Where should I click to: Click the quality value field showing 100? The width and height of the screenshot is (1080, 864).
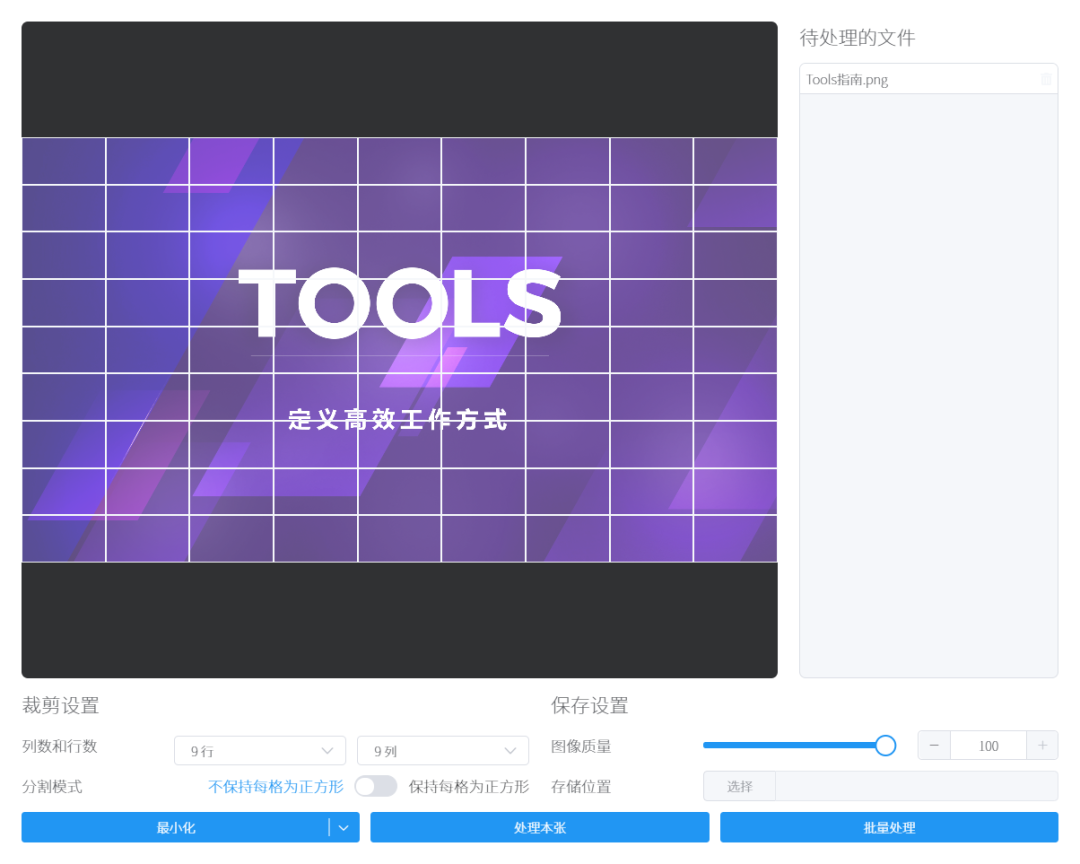(x=988, y=745)
